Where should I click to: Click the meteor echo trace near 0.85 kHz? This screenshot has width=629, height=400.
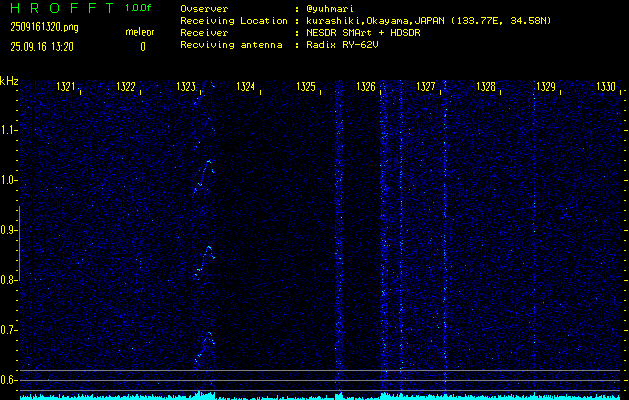coord(205,263)
